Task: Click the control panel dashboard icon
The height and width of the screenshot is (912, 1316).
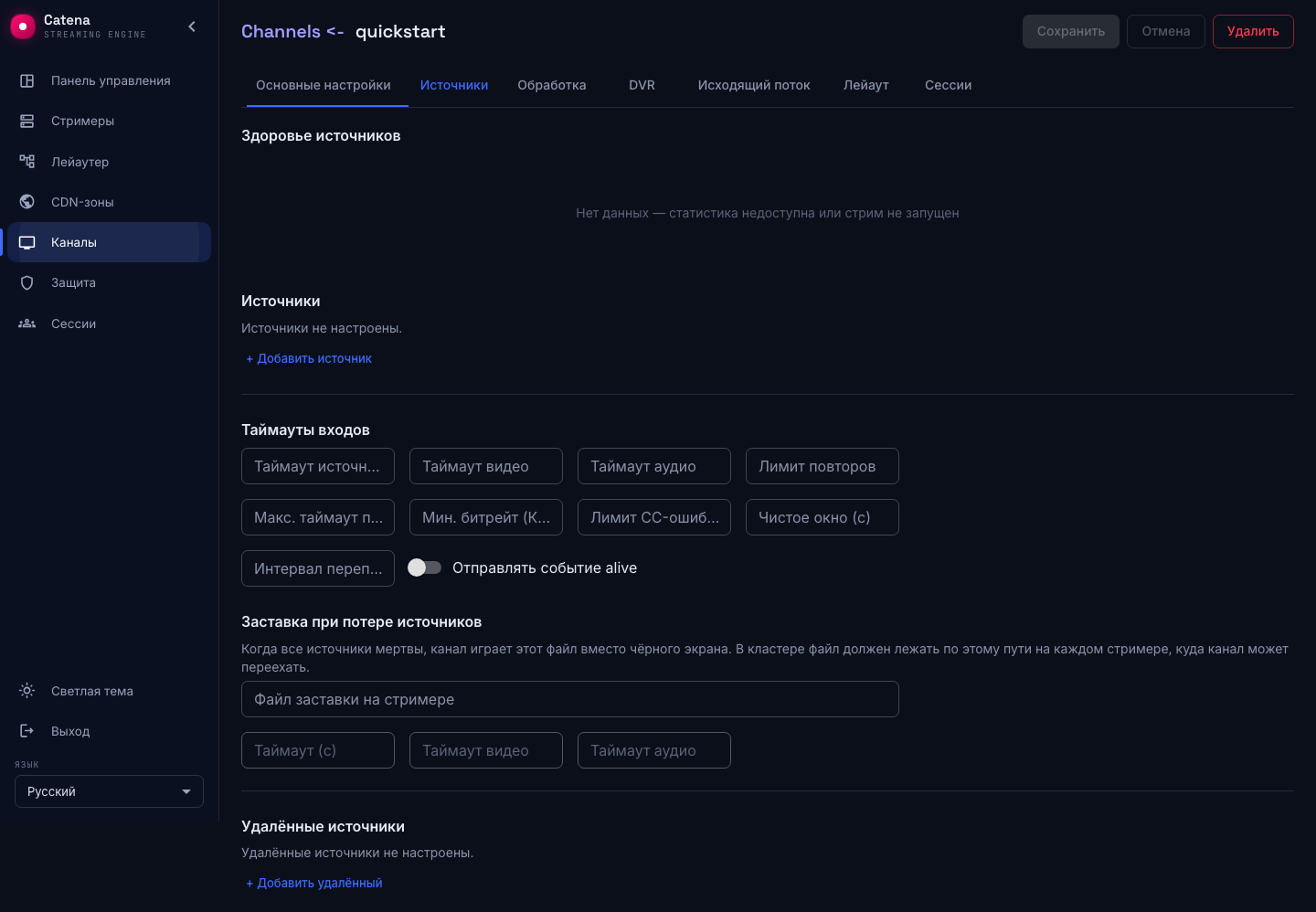Action: tap(27, 80)
